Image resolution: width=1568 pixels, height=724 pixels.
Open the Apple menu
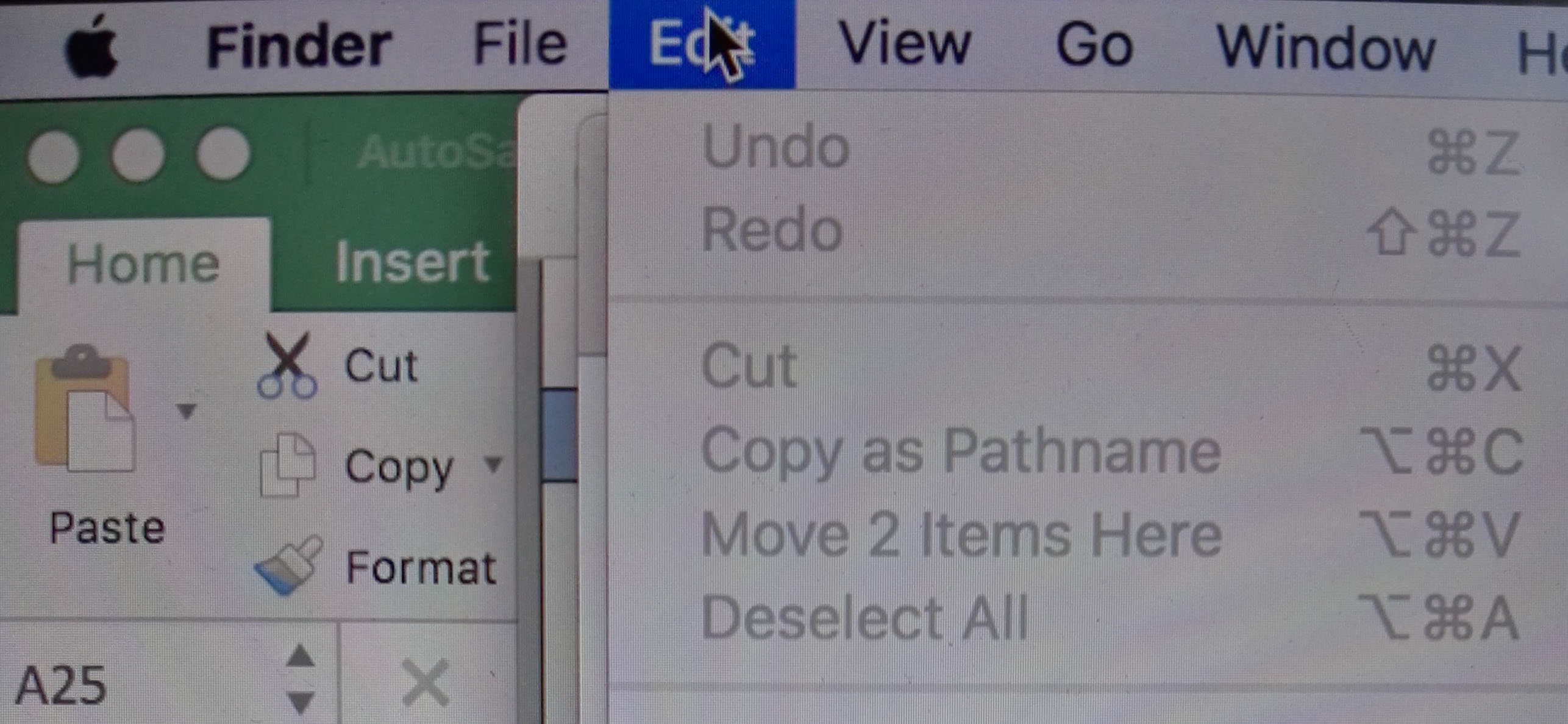[x=91, y=48]
